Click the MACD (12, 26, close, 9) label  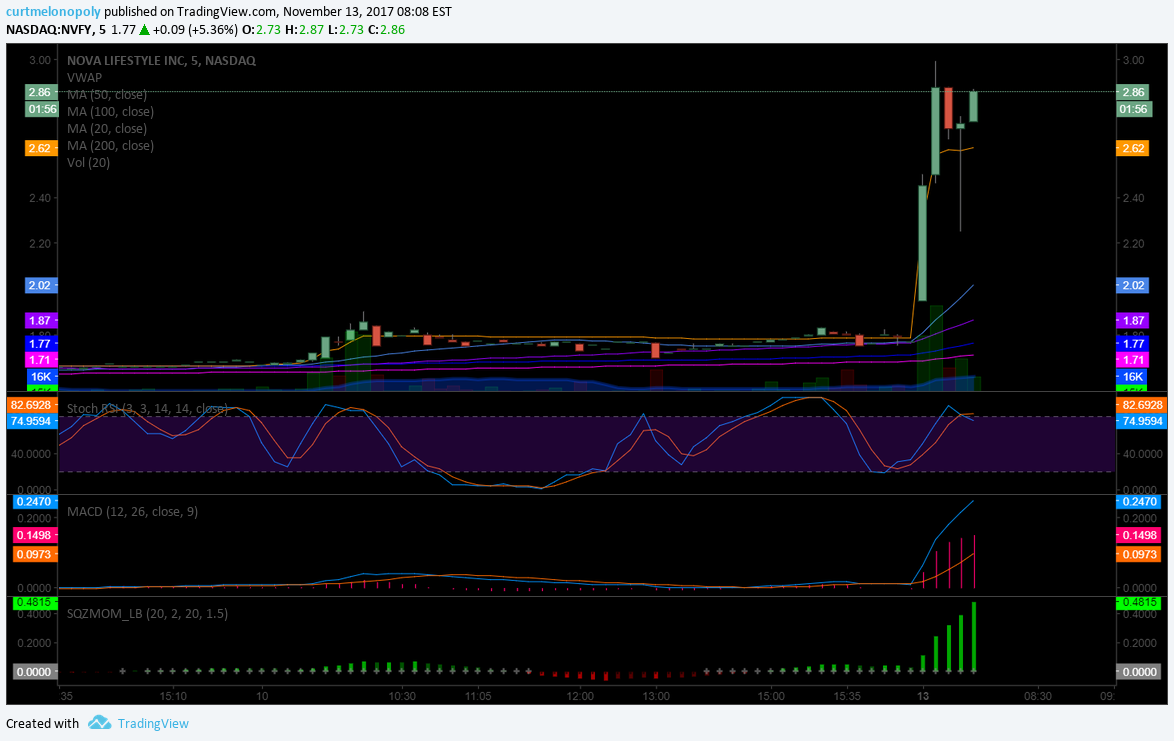tap(133, 512)
